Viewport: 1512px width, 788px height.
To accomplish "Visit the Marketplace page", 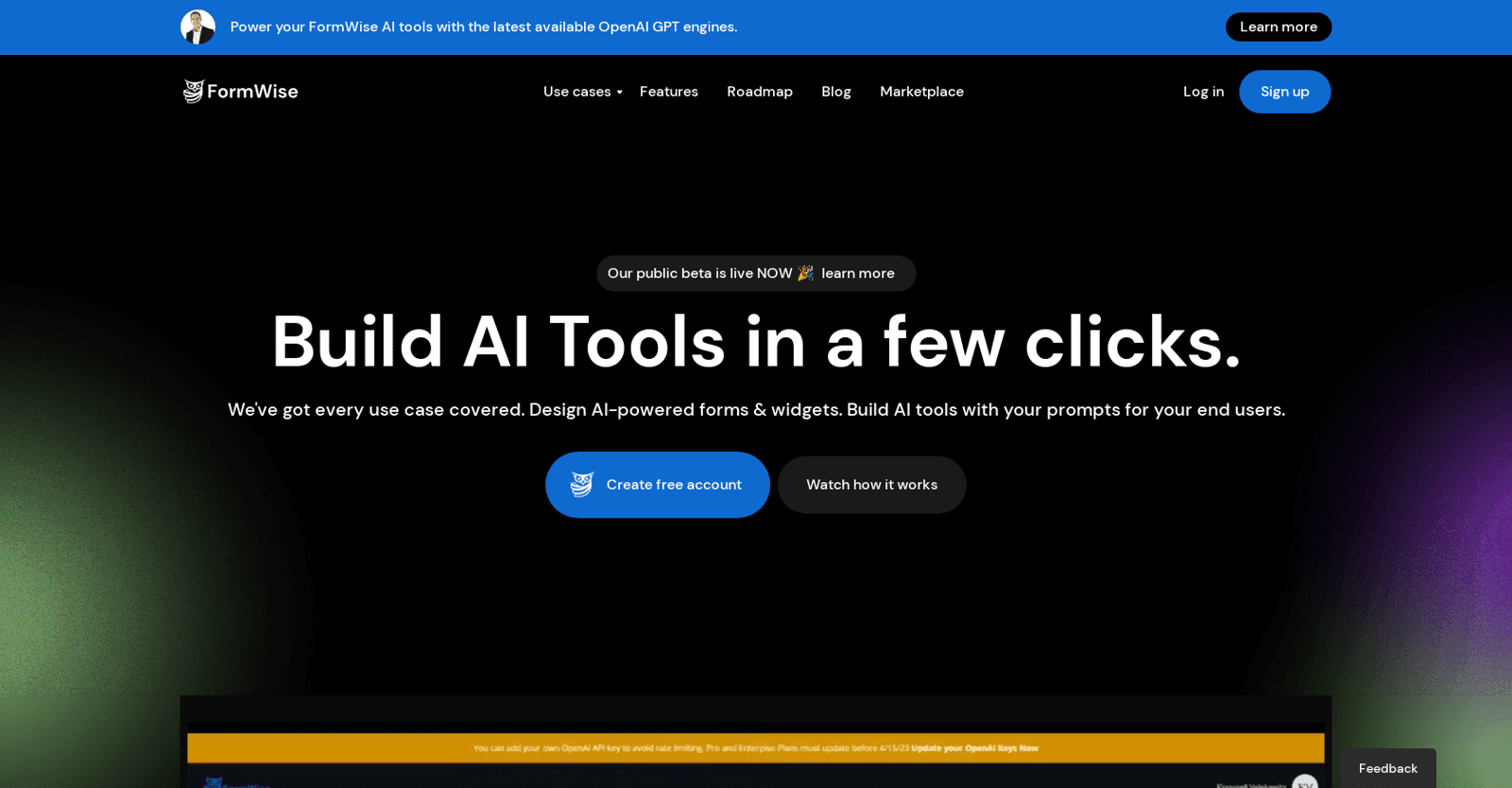I will (921, 92).
